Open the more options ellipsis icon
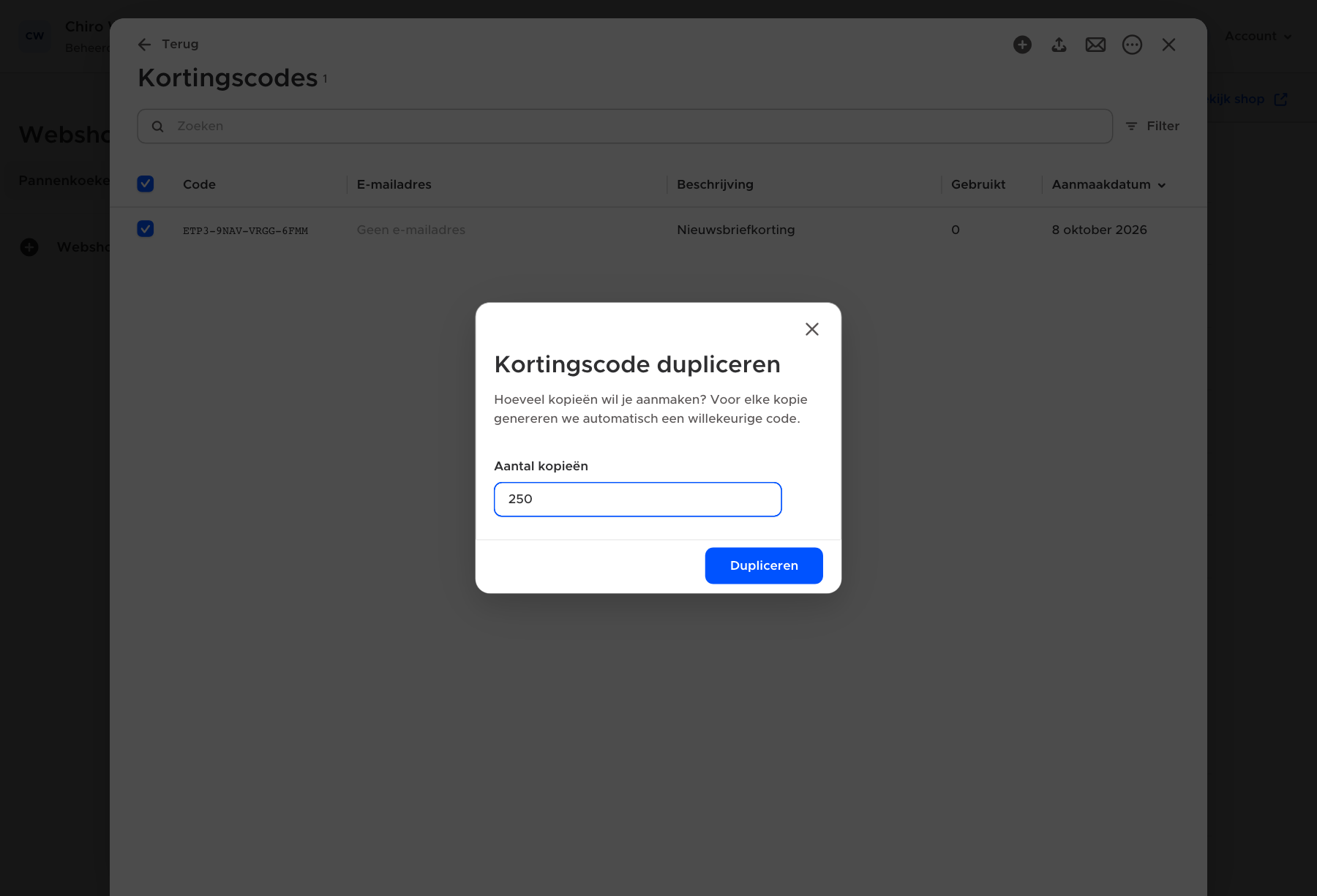 click(x=1132, y=45)
